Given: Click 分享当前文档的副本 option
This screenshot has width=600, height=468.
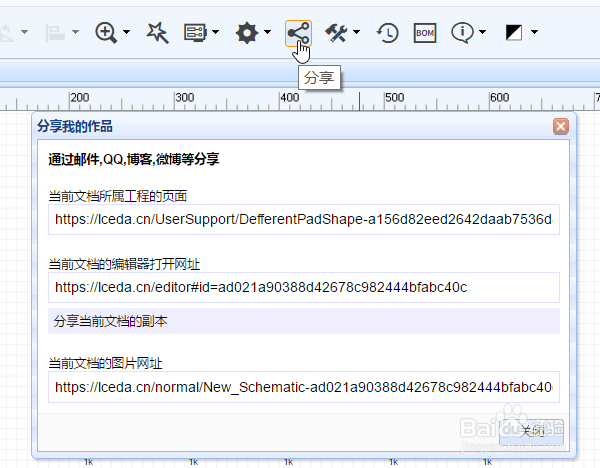Looking at the screenshot, I should (x=304, y=321).
